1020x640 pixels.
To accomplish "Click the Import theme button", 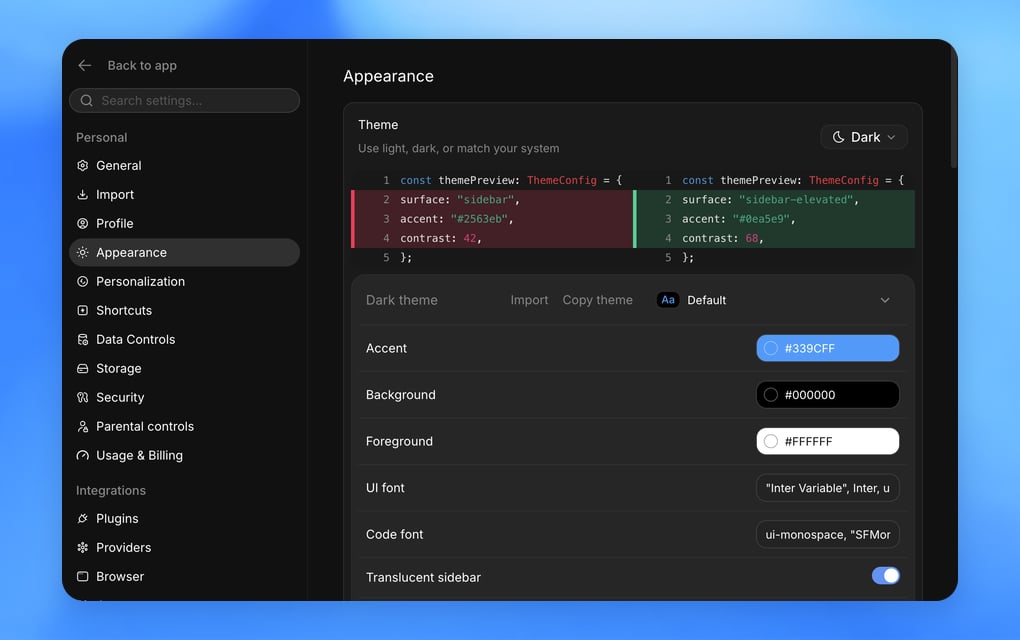I will pyautogui.click(x=529, y=300).
